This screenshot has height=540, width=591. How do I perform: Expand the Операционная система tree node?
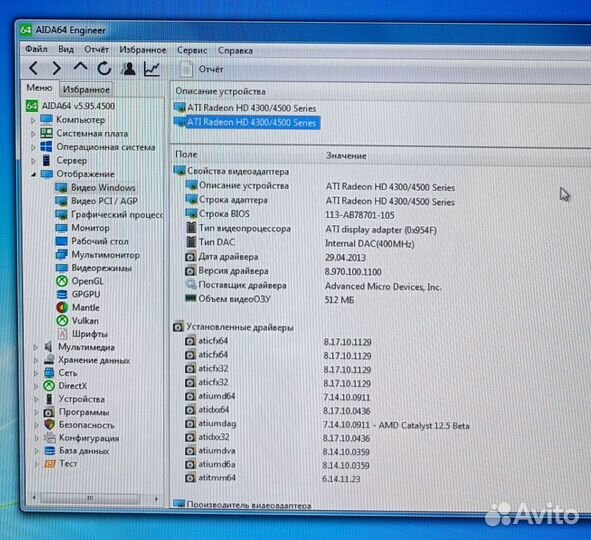point(33,147)
